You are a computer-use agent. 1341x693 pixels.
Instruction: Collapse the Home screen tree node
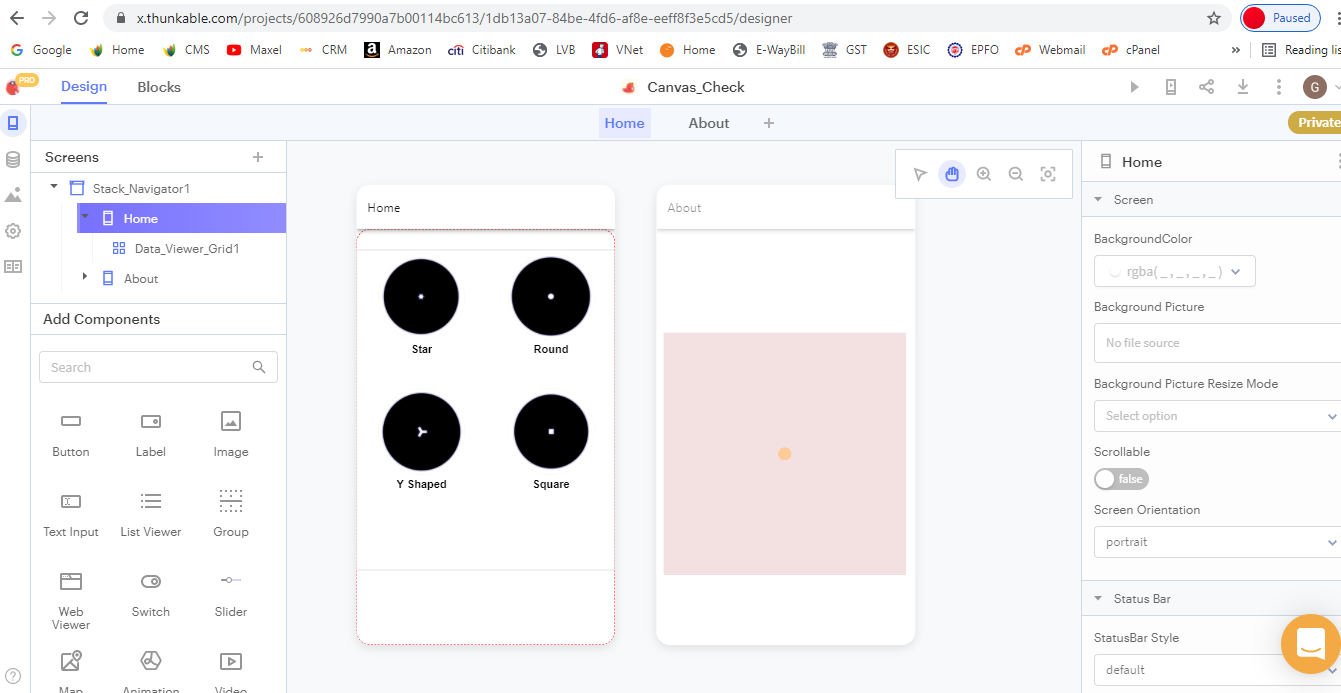(x=85, y=217)
